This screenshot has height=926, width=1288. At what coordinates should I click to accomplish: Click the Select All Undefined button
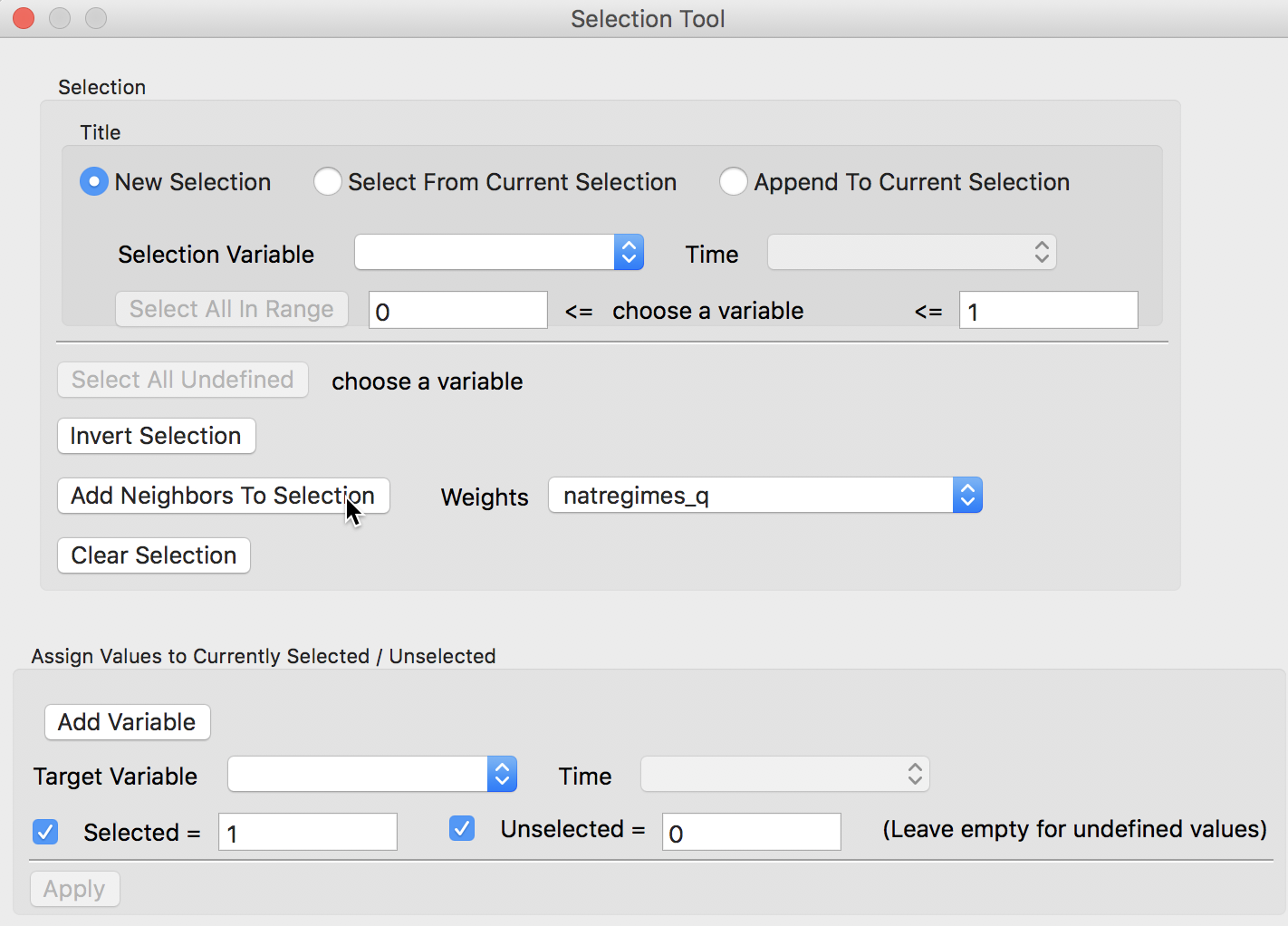183,380
